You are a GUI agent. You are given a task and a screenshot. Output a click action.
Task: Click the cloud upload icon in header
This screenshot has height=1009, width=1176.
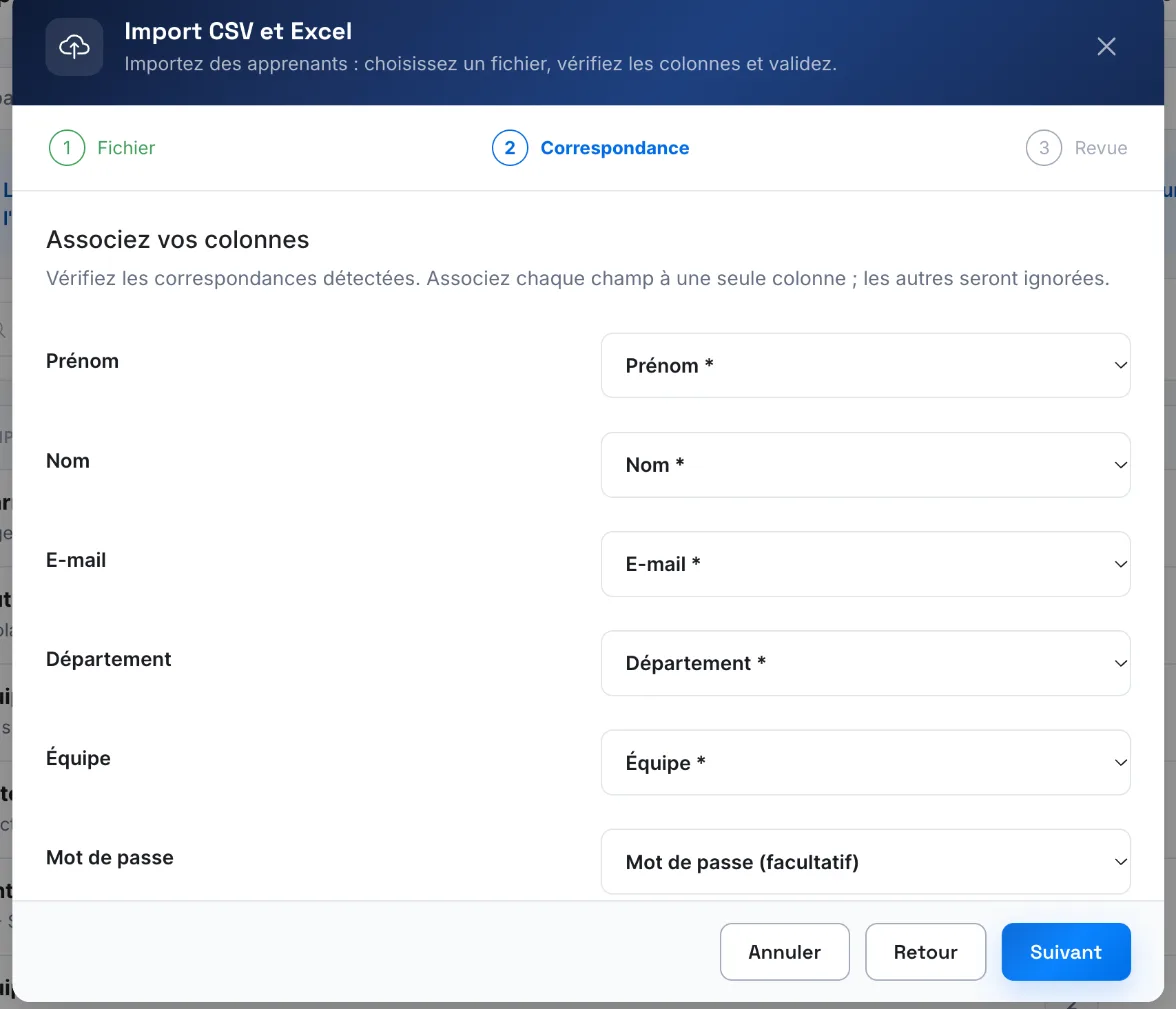point(74,47)
